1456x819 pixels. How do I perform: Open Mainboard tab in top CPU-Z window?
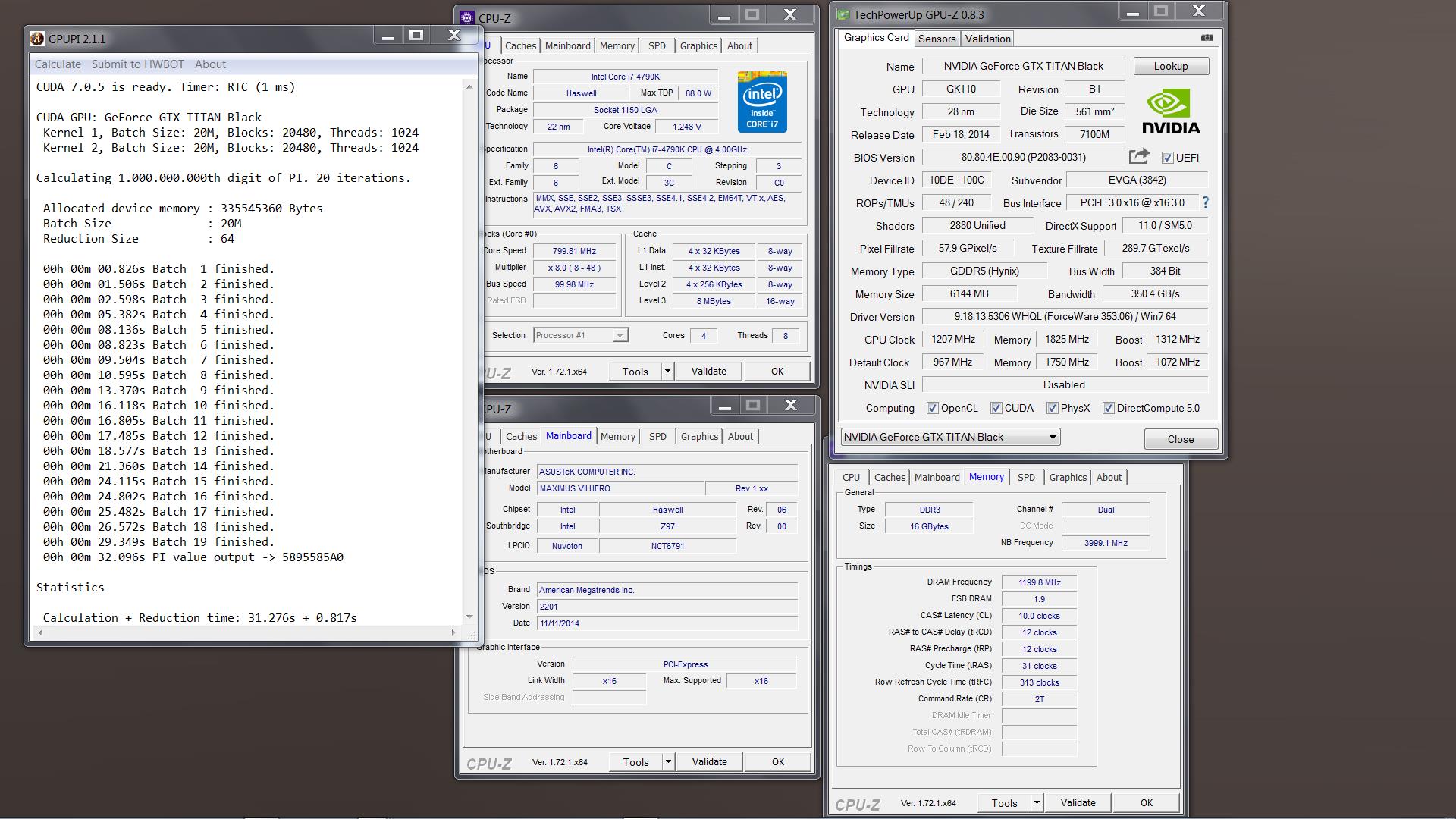coord(568,45)
